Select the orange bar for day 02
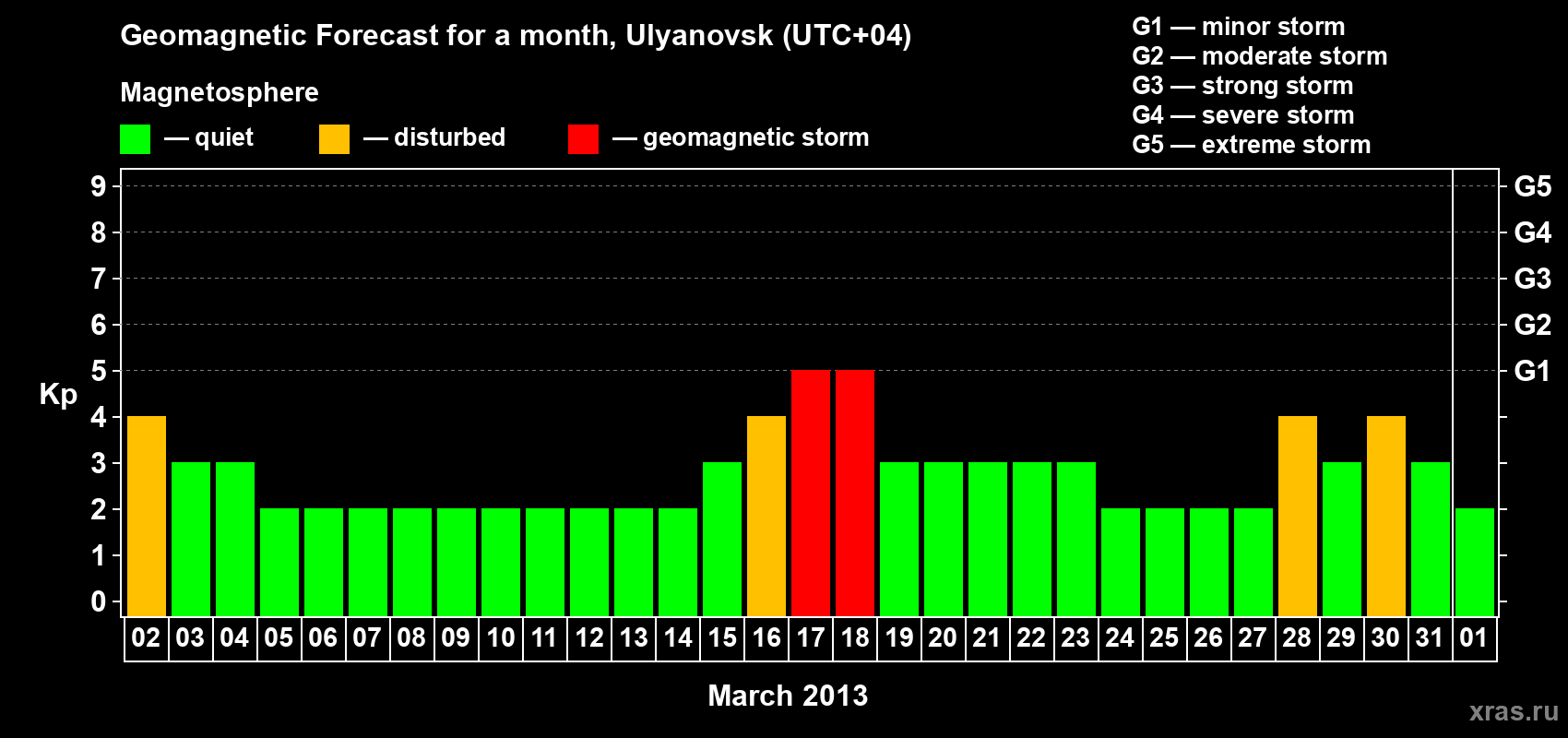This screenshot has height=738, width=1568. (147, 516)
